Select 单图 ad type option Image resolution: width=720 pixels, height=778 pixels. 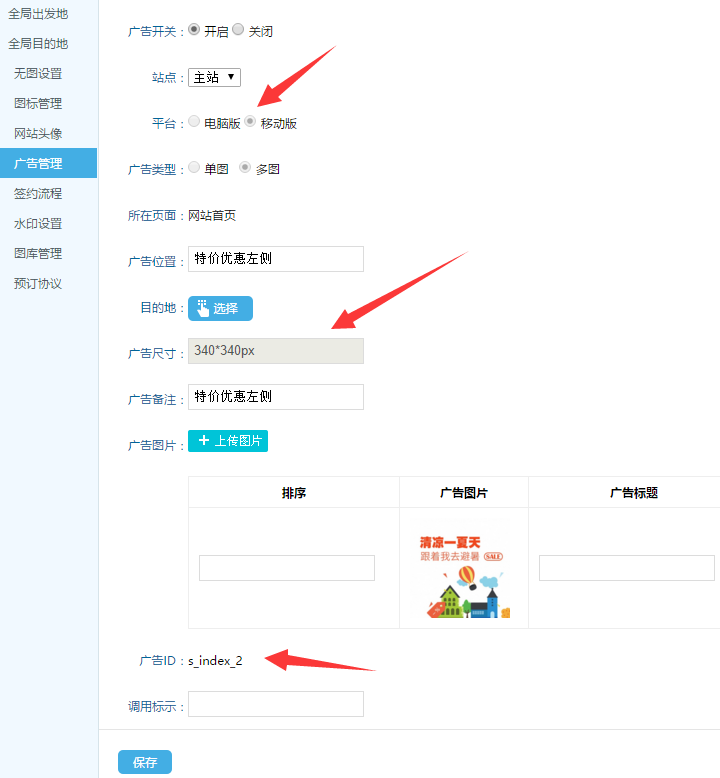coord(194,168)
